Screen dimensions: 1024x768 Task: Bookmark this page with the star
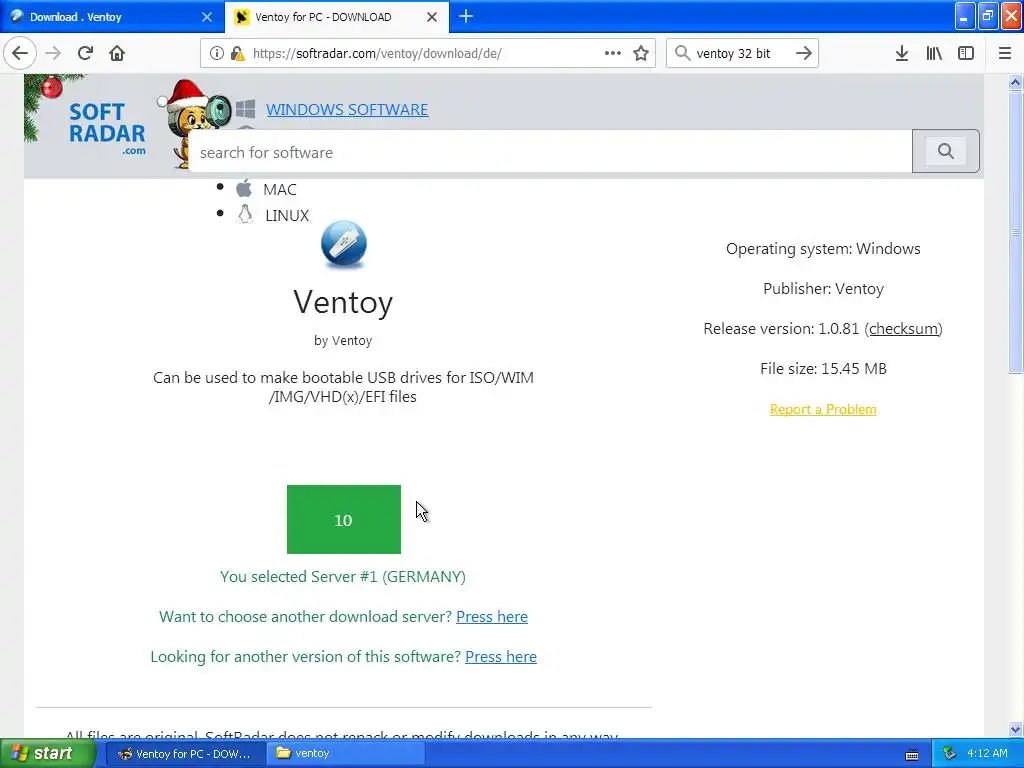641,53
